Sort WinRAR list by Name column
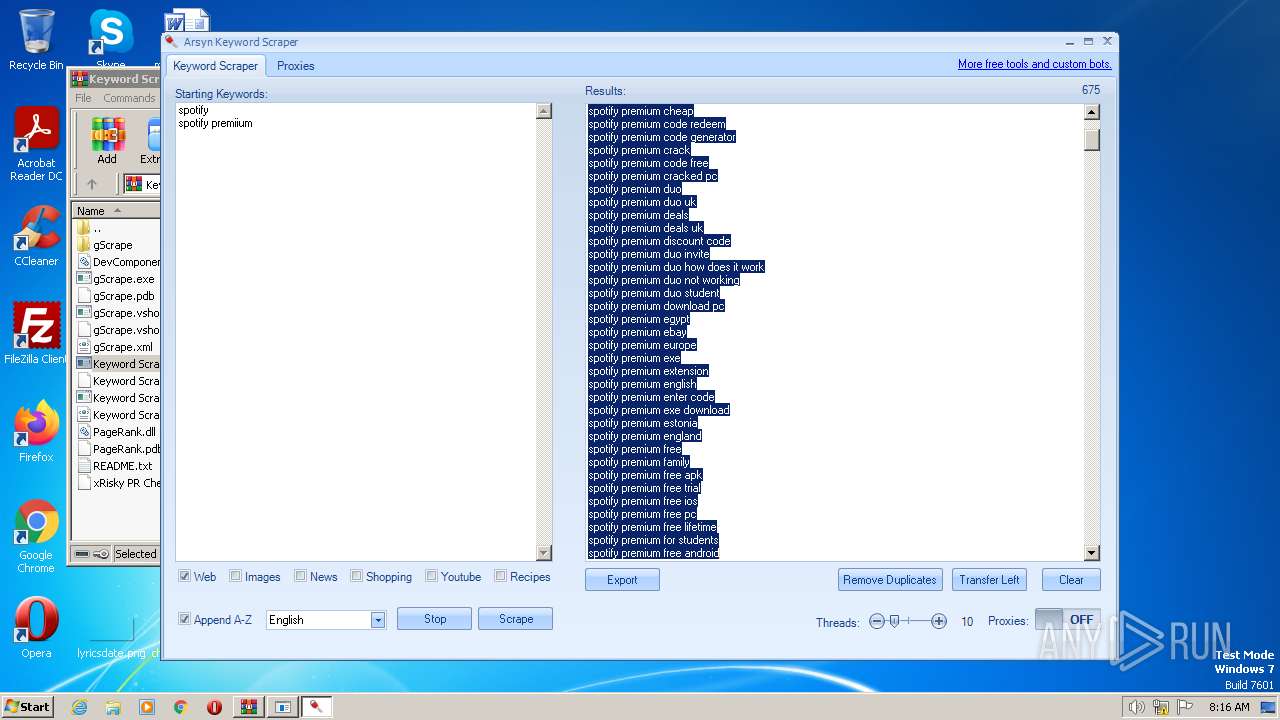The width and height of the screenshot is (1280, 720). point(116,211)
